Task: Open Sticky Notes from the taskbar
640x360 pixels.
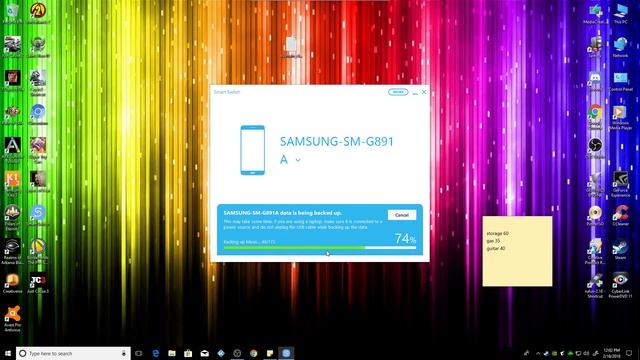Action: tap(270, 353)
